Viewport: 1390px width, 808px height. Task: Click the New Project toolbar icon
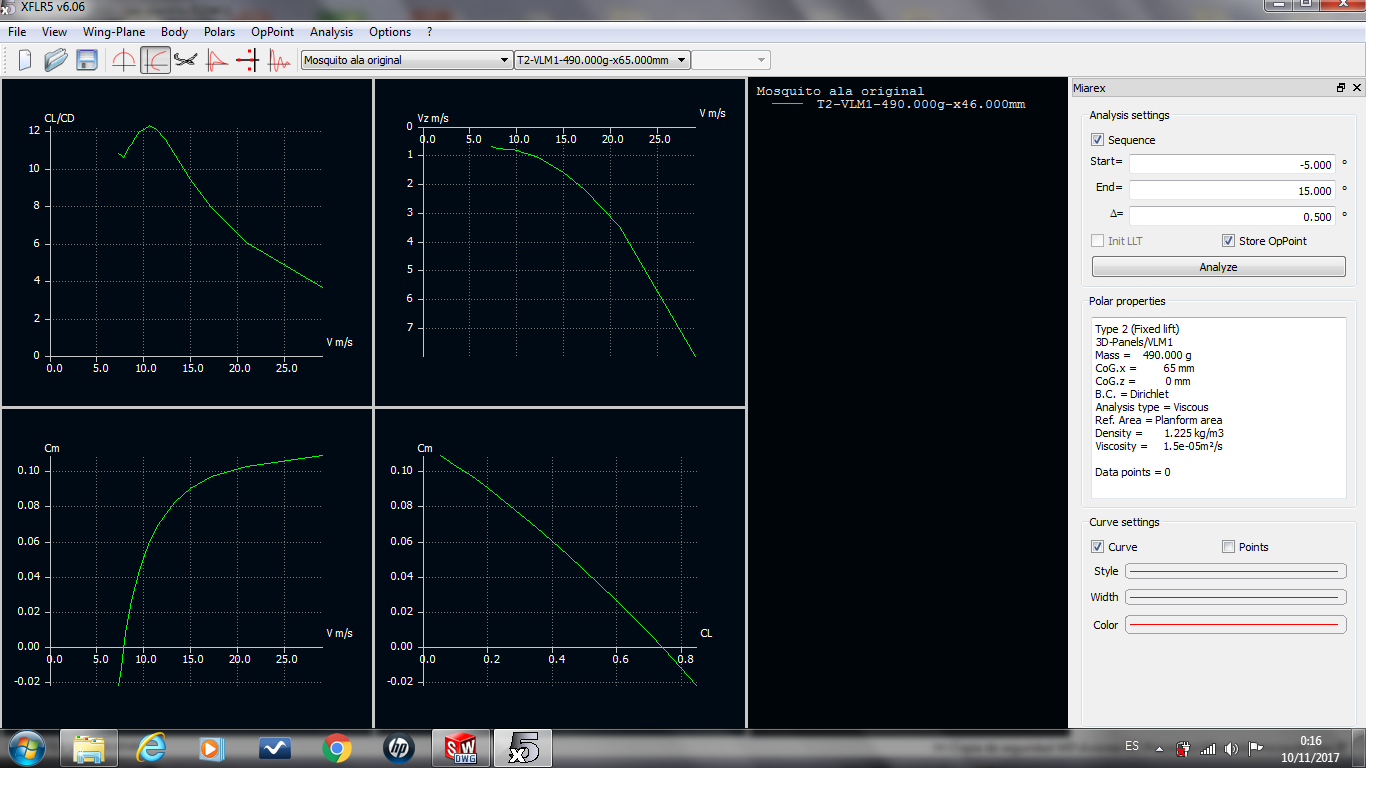[x=25, y=60]
